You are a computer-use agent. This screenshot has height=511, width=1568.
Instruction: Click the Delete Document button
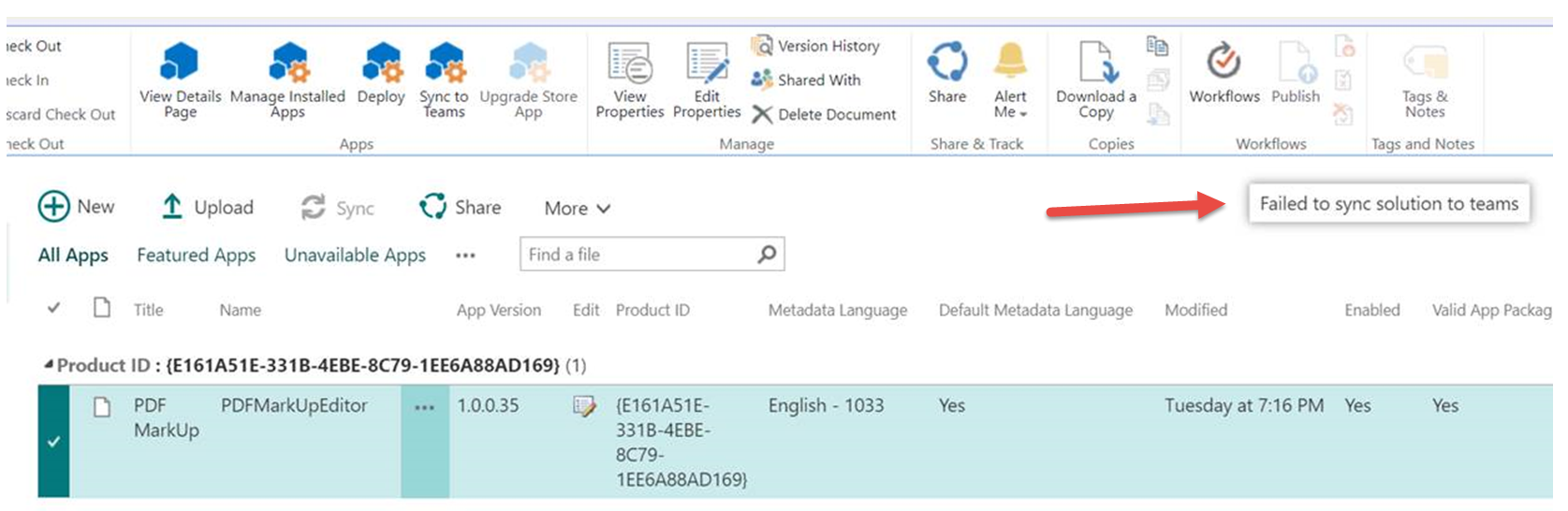pyautogui.click(x=825, y=114)
